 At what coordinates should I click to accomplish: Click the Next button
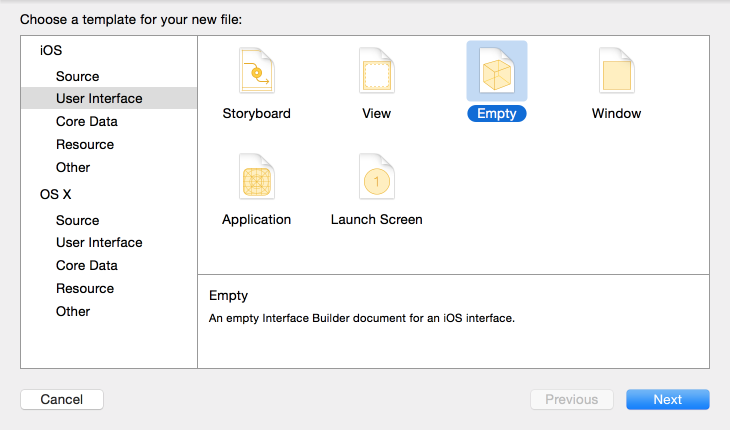(667, 399)
